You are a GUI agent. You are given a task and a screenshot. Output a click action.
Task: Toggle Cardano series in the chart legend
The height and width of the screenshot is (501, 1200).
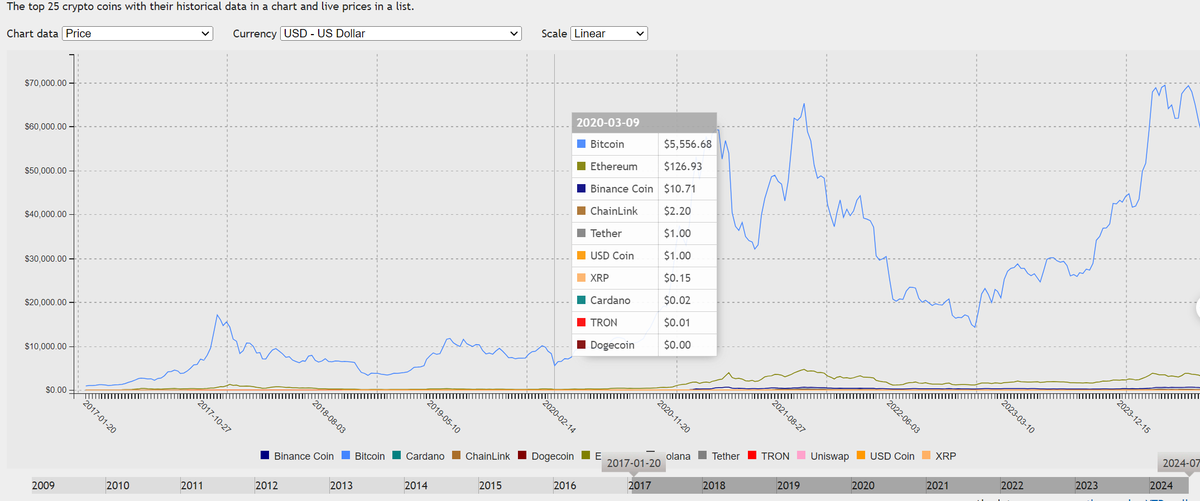[417, 456]
